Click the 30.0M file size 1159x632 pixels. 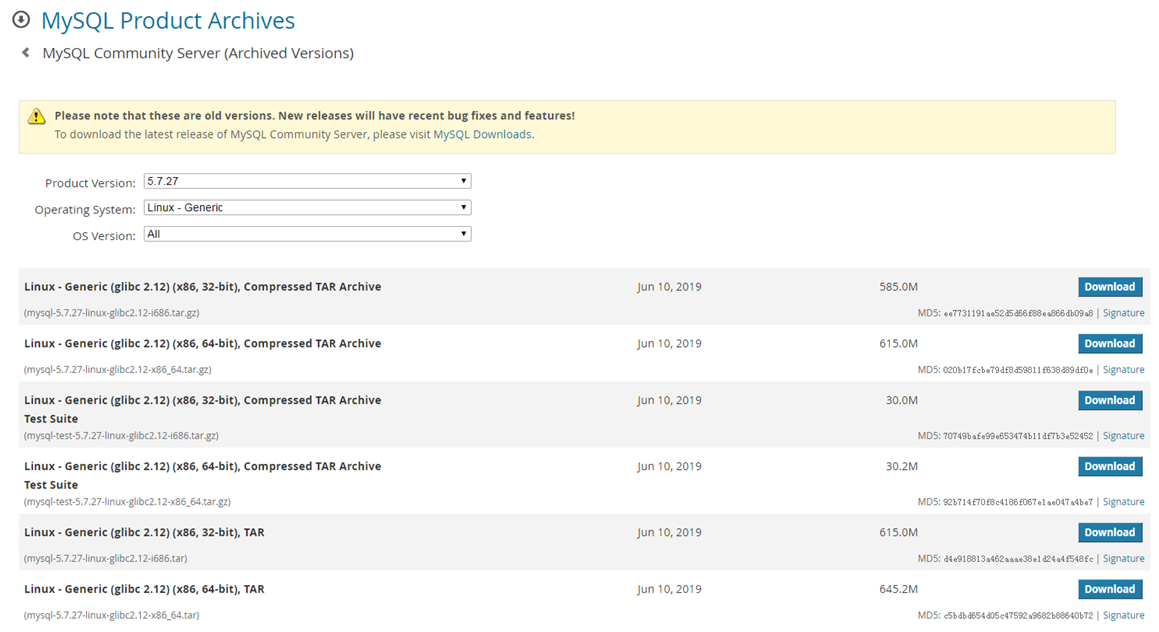click(902, 401)
